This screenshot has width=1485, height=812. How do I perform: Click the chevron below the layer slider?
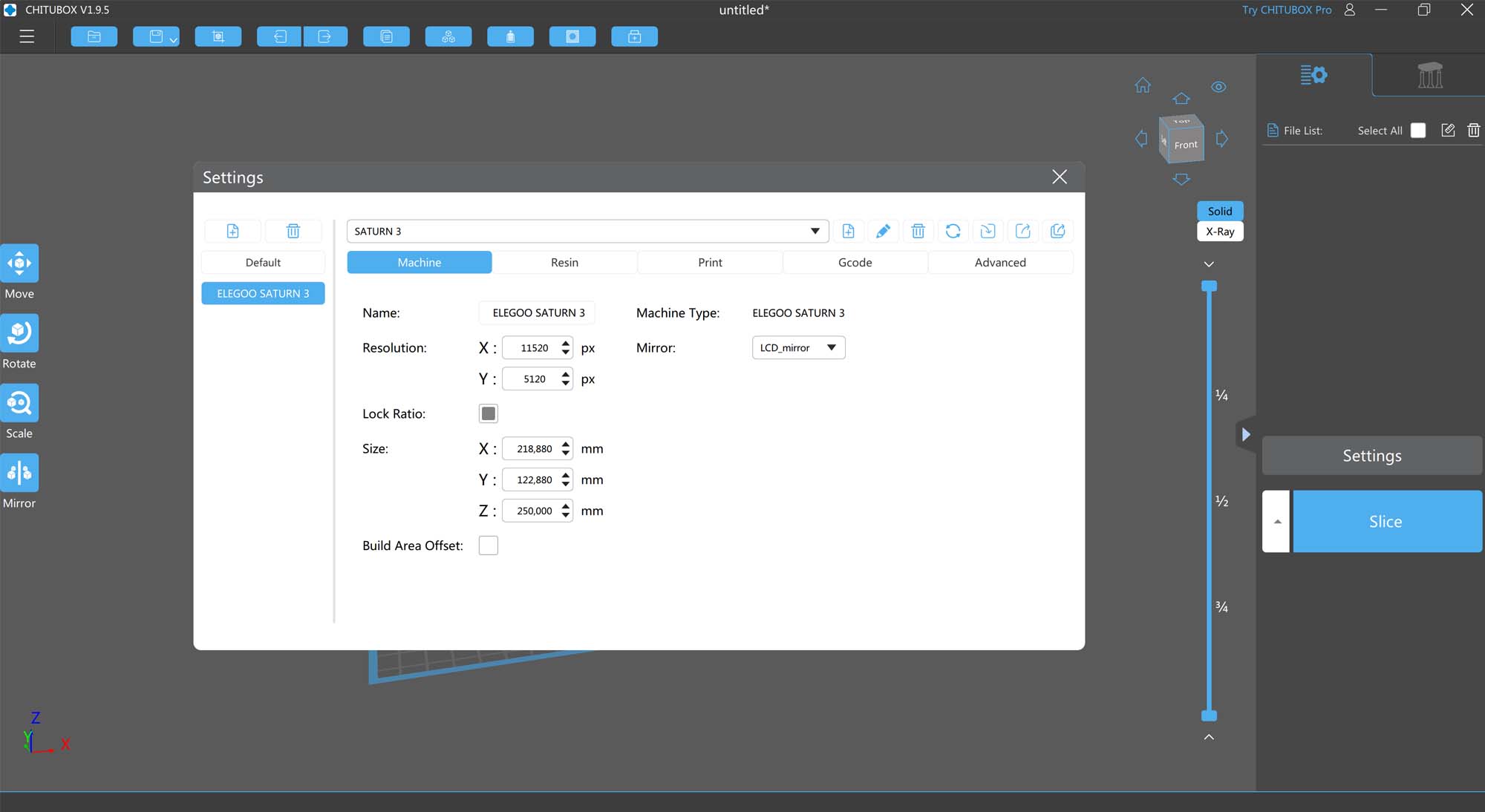pos(1209,737)
